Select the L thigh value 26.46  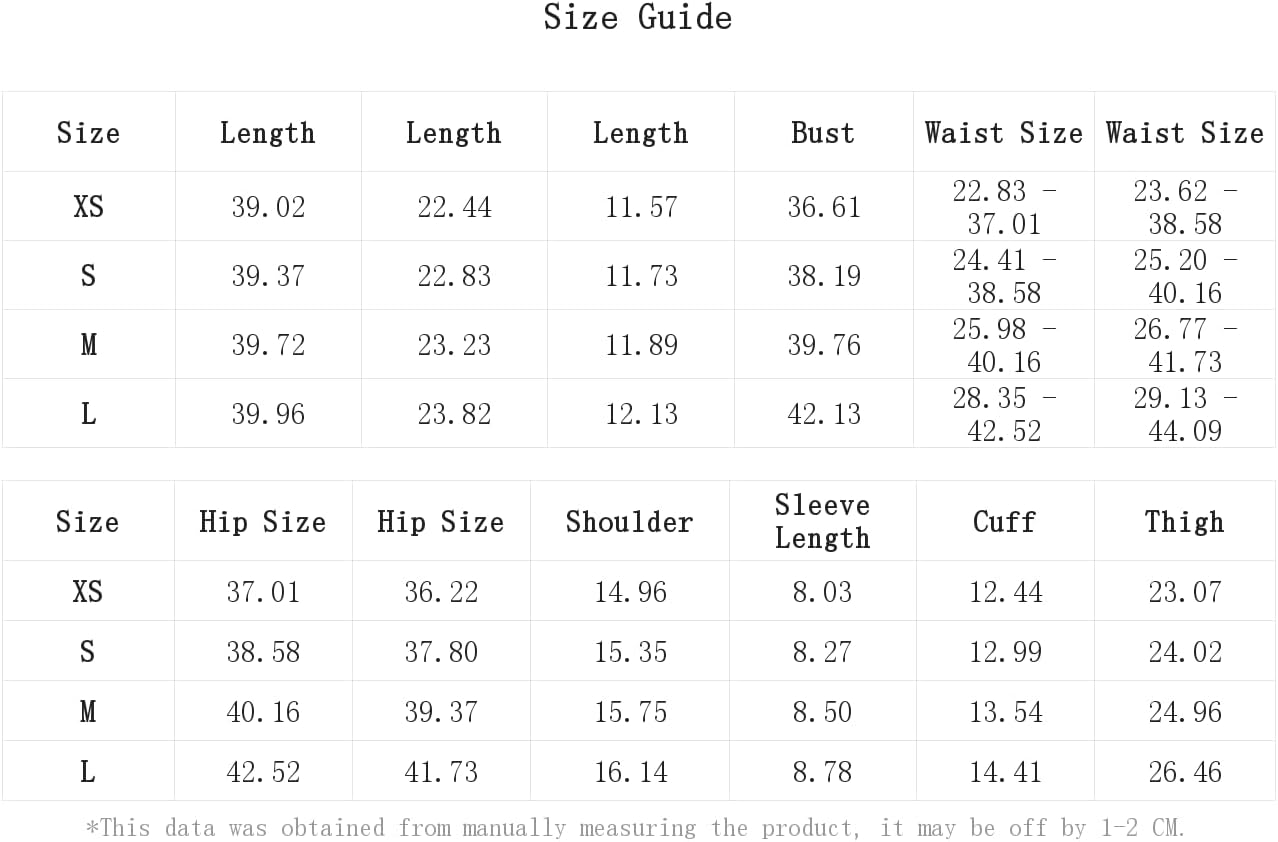1185,772
